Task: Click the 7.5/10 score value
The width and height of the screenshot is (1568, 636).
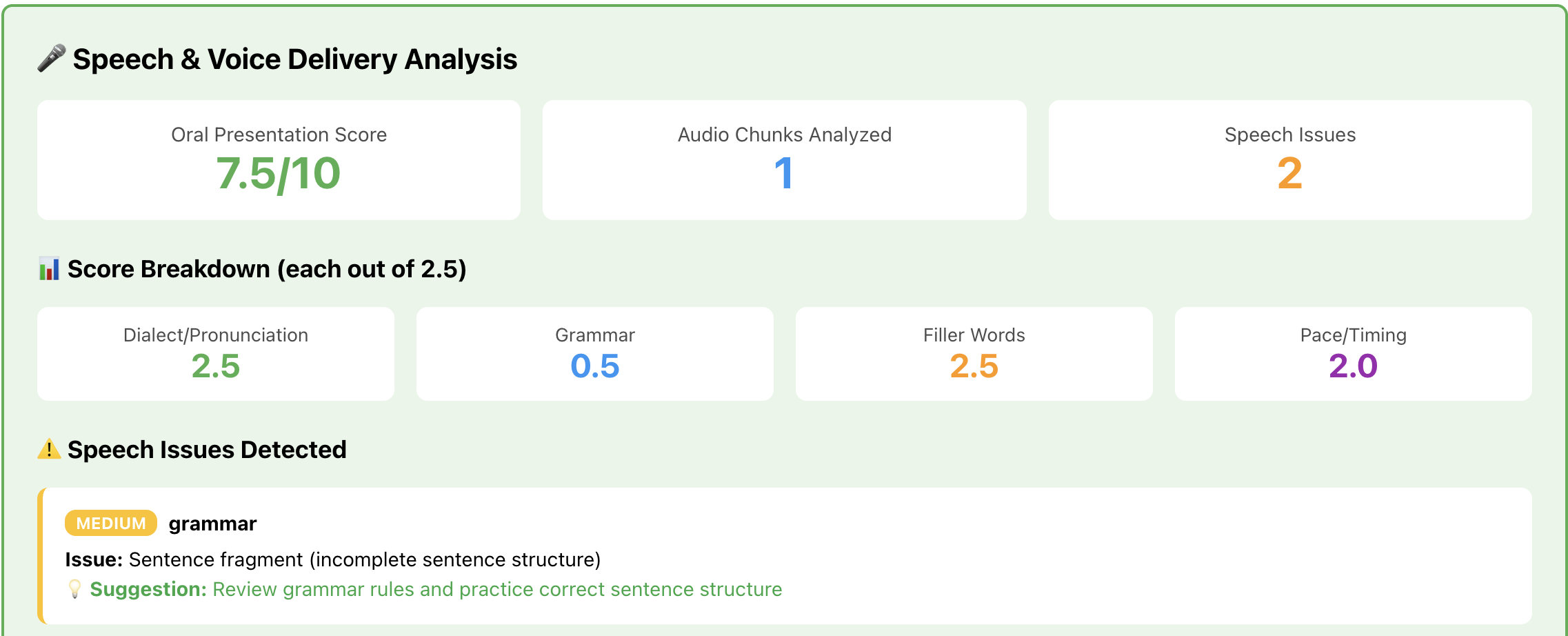Action: [x=279, y=173]
